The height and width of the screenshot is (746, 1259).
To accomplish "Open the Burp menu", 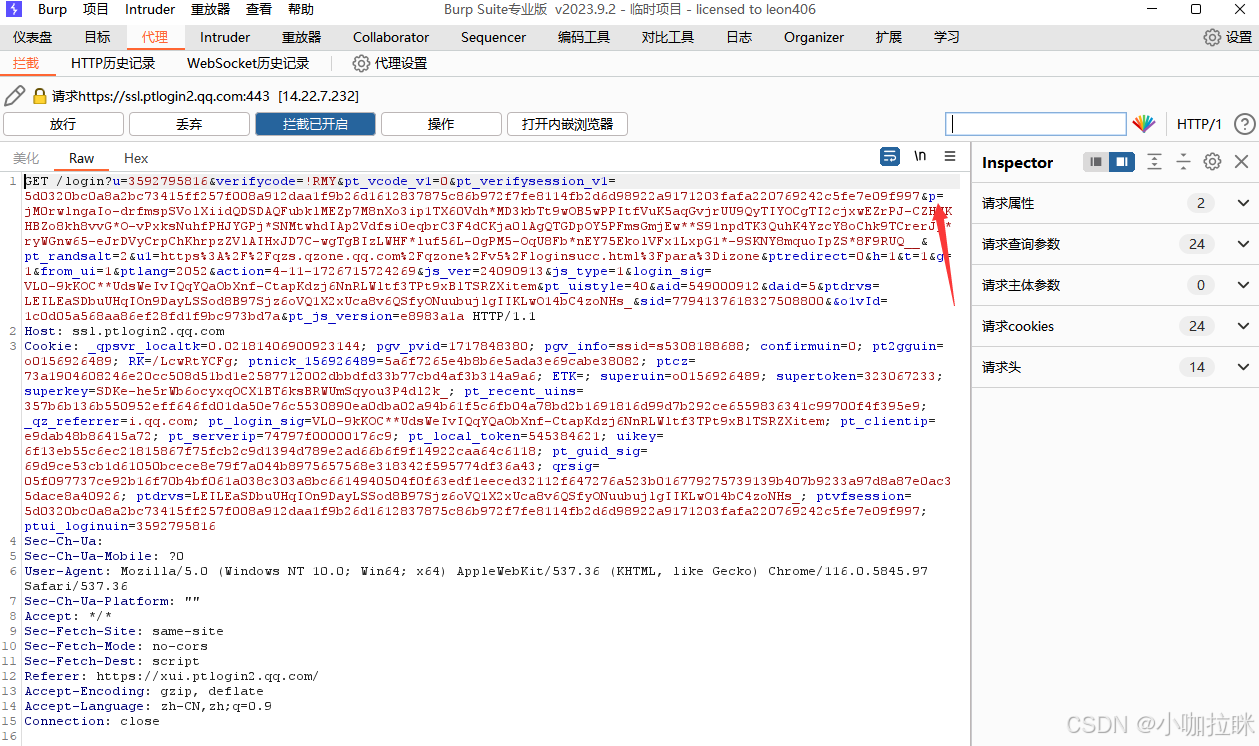I will 52,9.
